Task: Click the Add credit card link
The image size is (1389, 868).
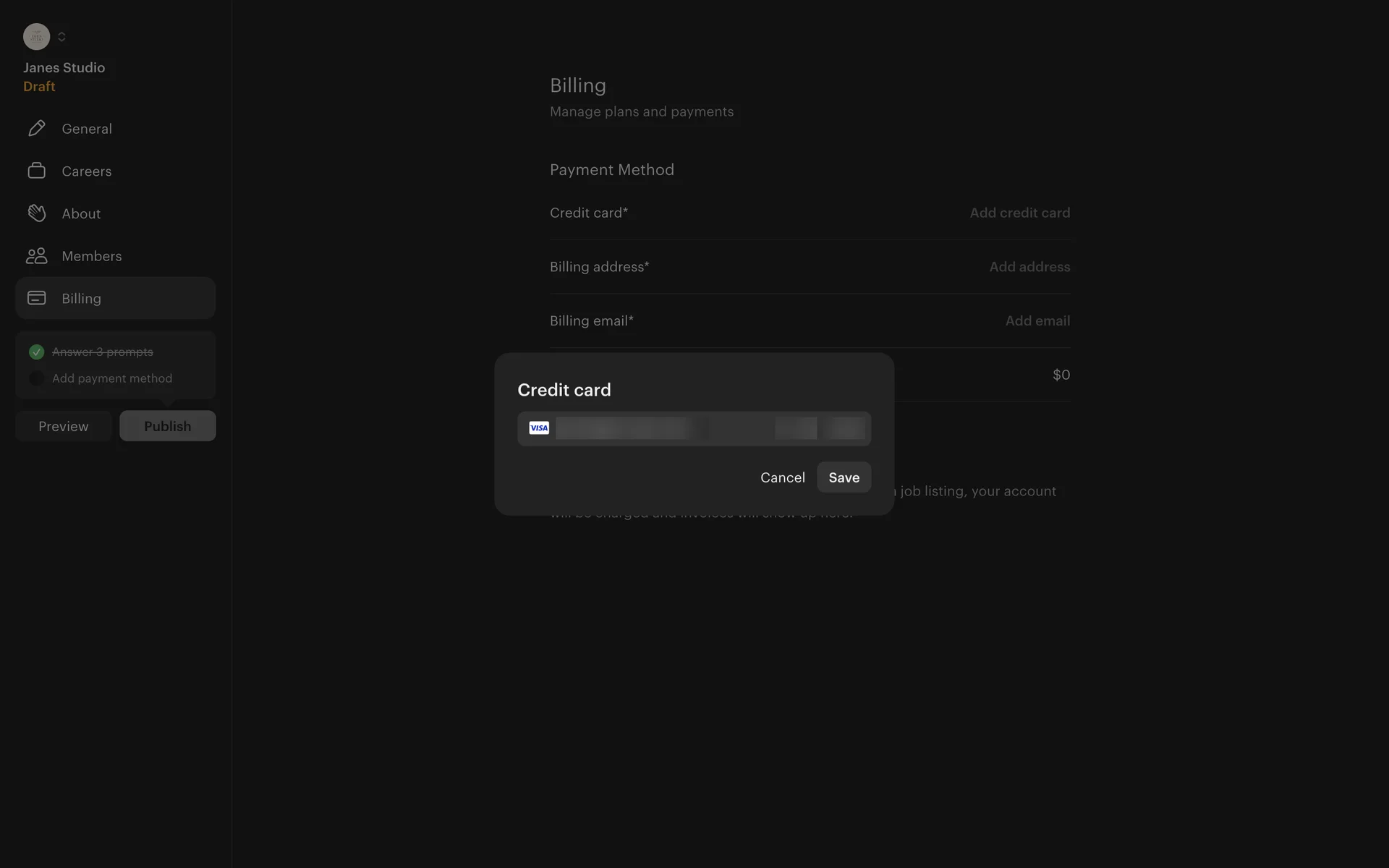Action: [x=1019, y=213]
